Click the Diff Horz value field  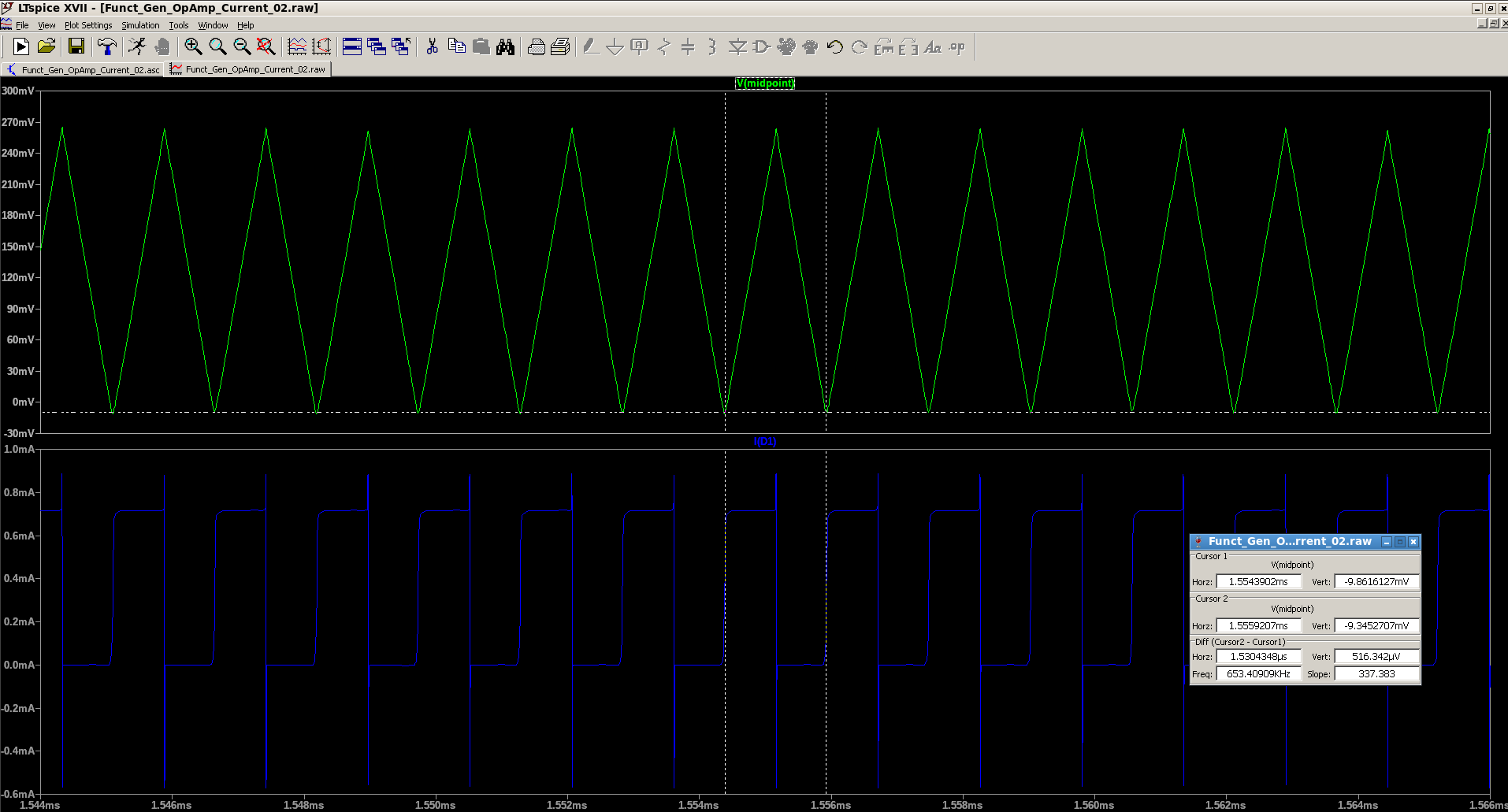(1258, 657)
